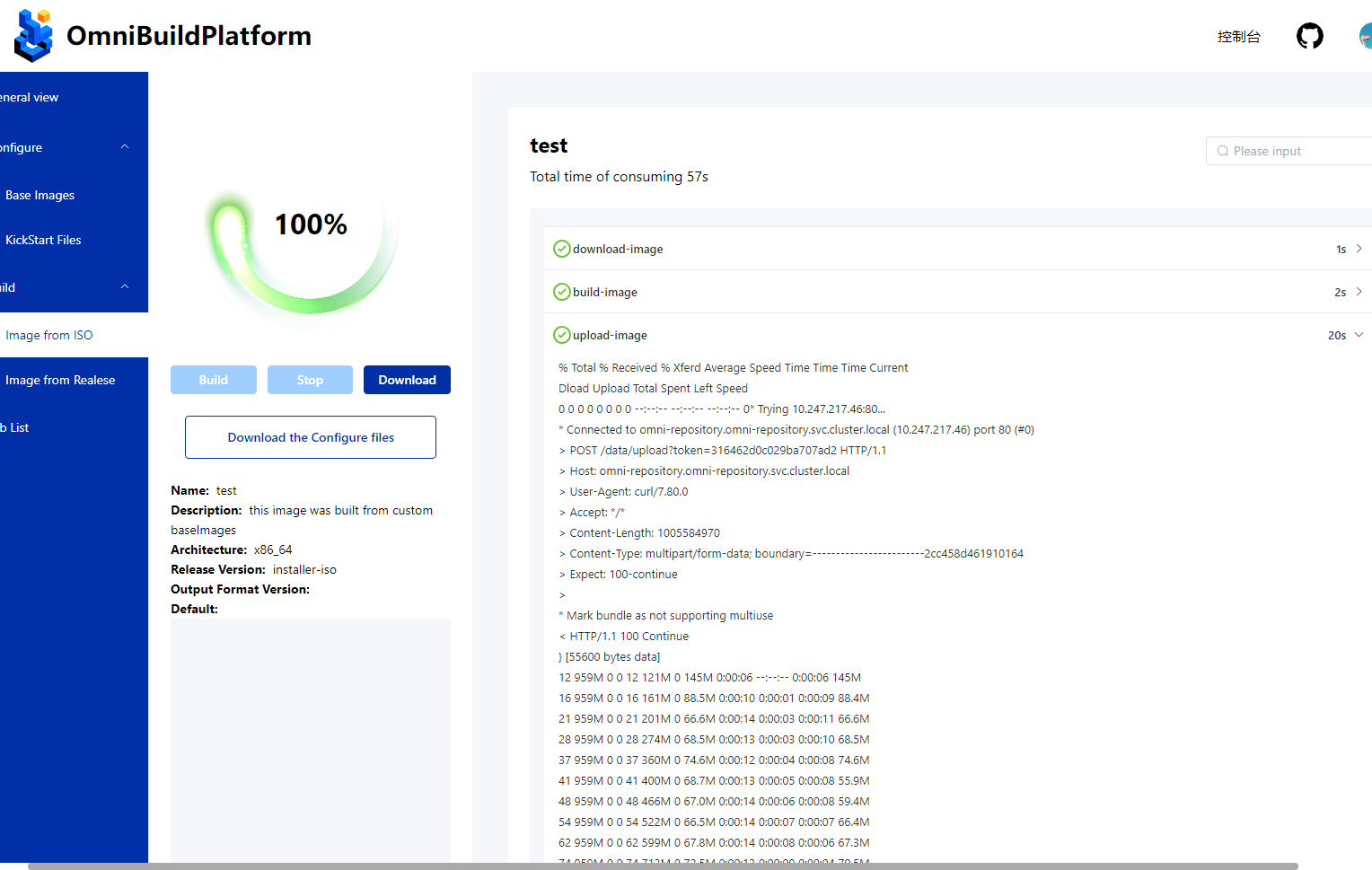Collapse the Build sidebar section
Image resolution: width=1372 pixels, height=870 pixels.
[125, 287]
